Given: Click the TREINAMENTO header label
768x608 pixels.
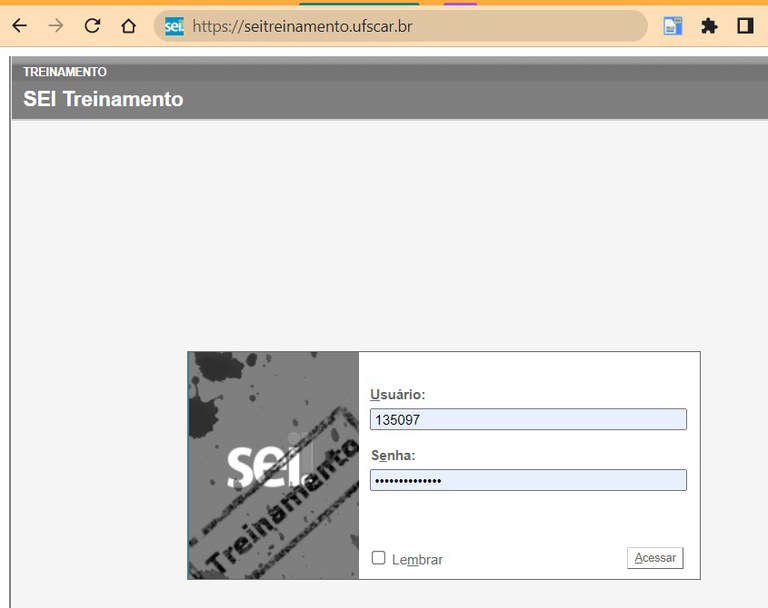Looking at the screenshot, I should 65,72.
